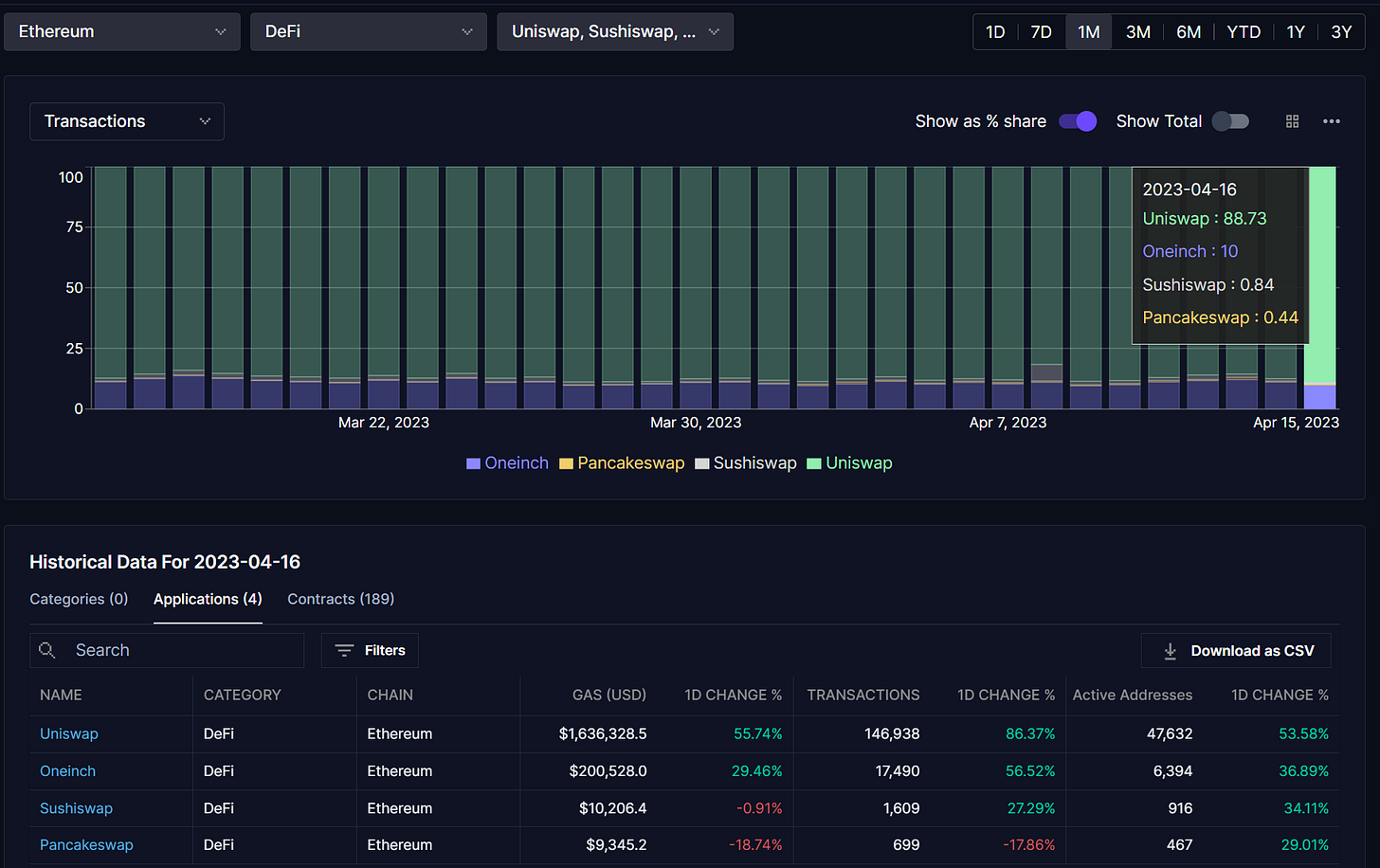Toggle the Sushiswap legend swatch
This screenshot has height=868, width=1380.
coord(702,463)
